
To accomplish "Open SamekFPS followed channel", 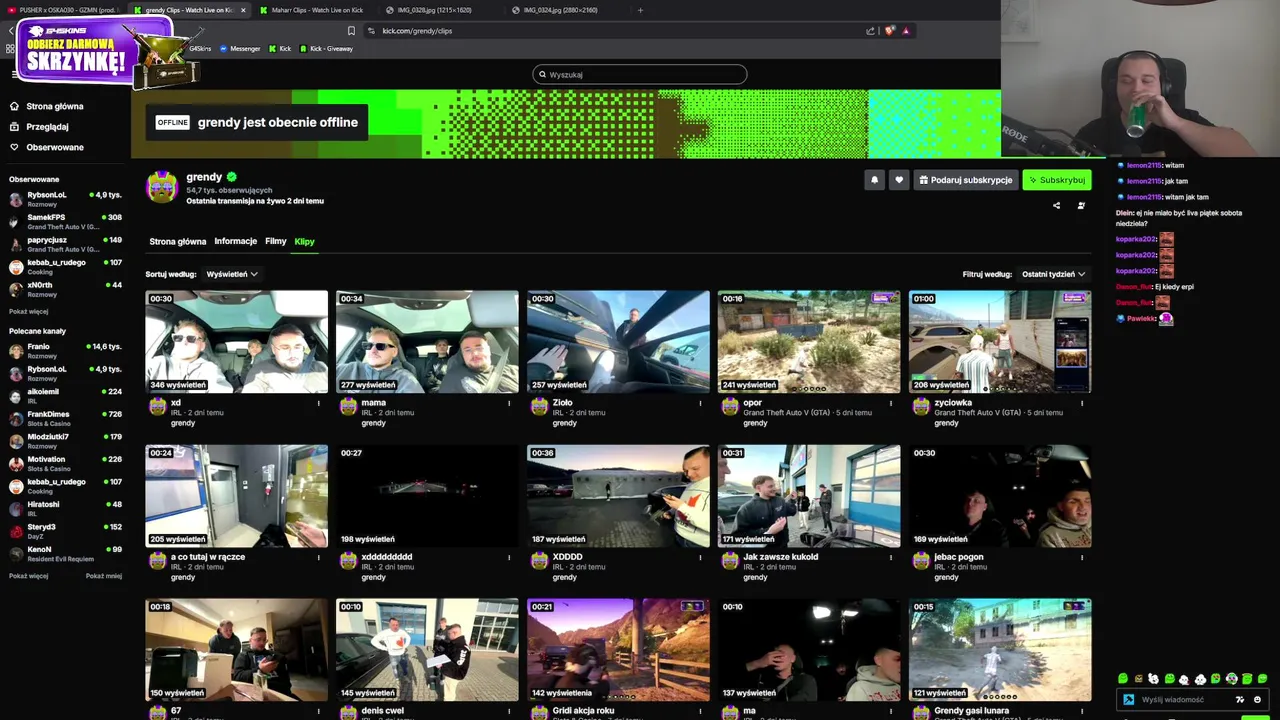I will 65,221.
